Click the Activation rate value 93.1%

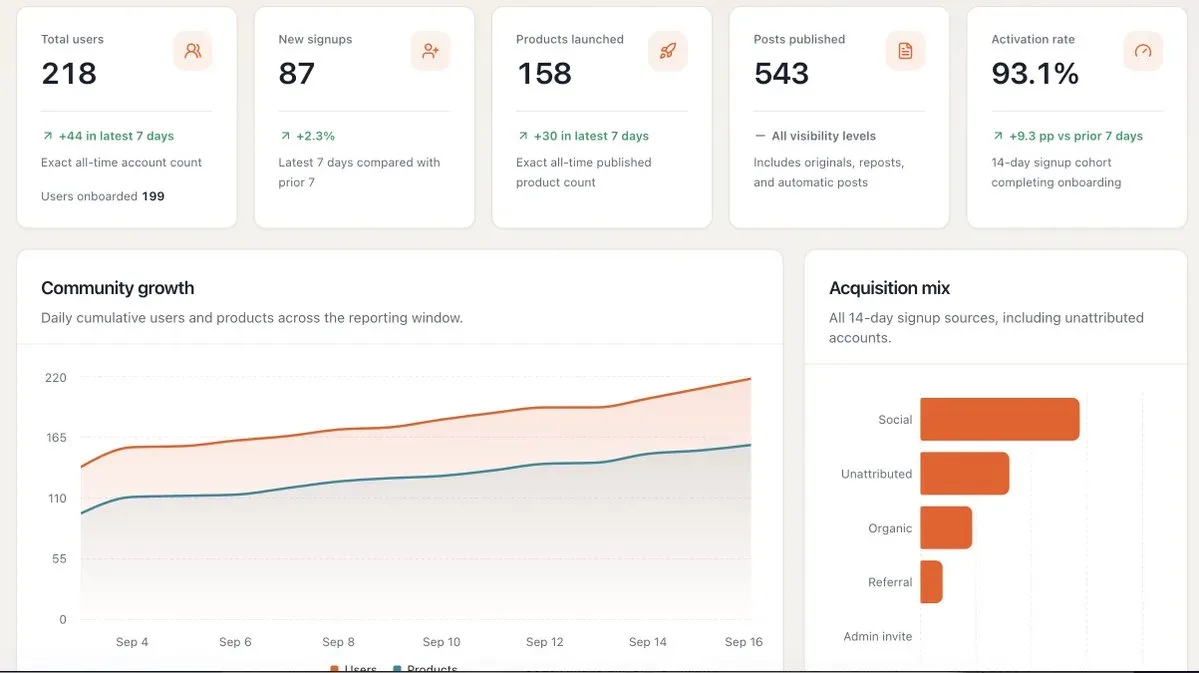pyautogui.click(x=1035, y=73)
